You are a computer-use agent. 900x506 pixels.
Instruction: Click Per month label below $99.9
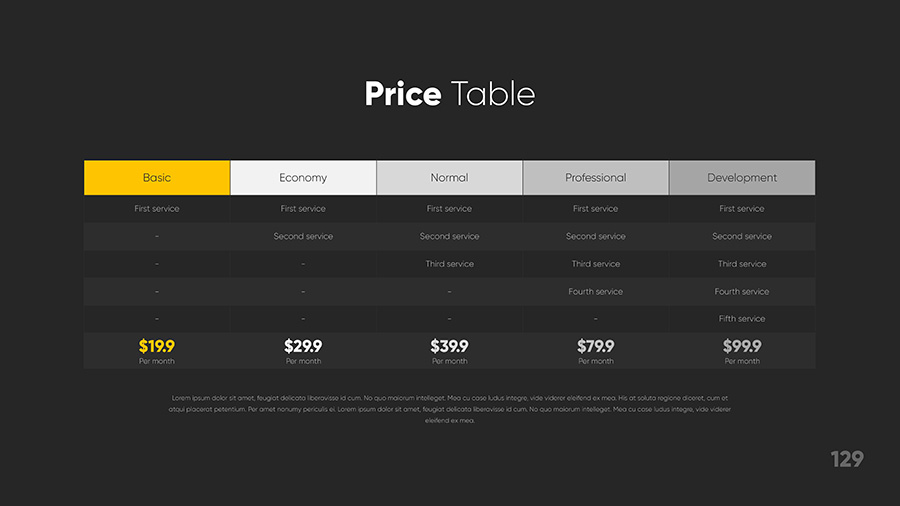click(741, 361)
